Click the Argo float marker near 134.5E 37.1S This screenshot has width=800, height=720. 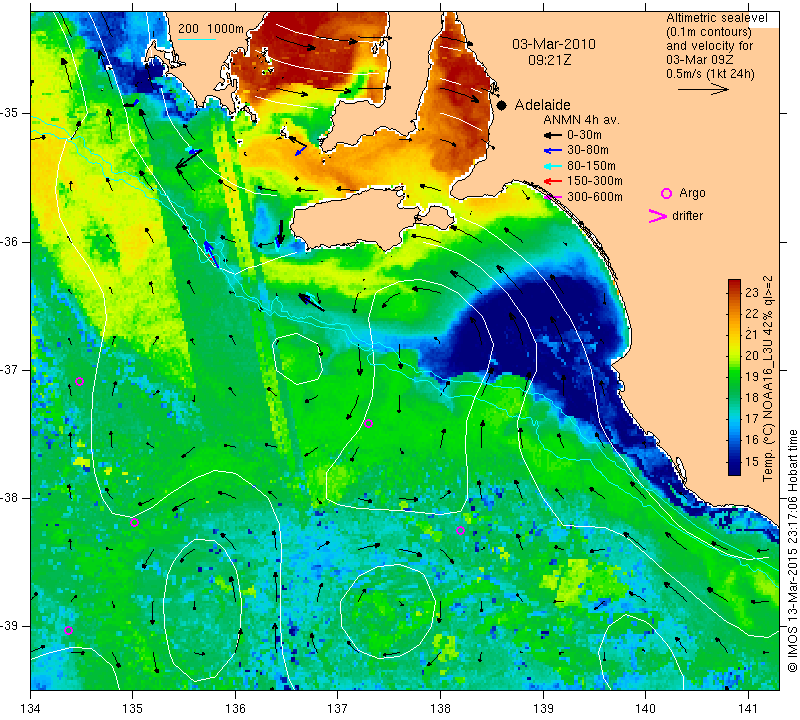[x=79, y=381]
